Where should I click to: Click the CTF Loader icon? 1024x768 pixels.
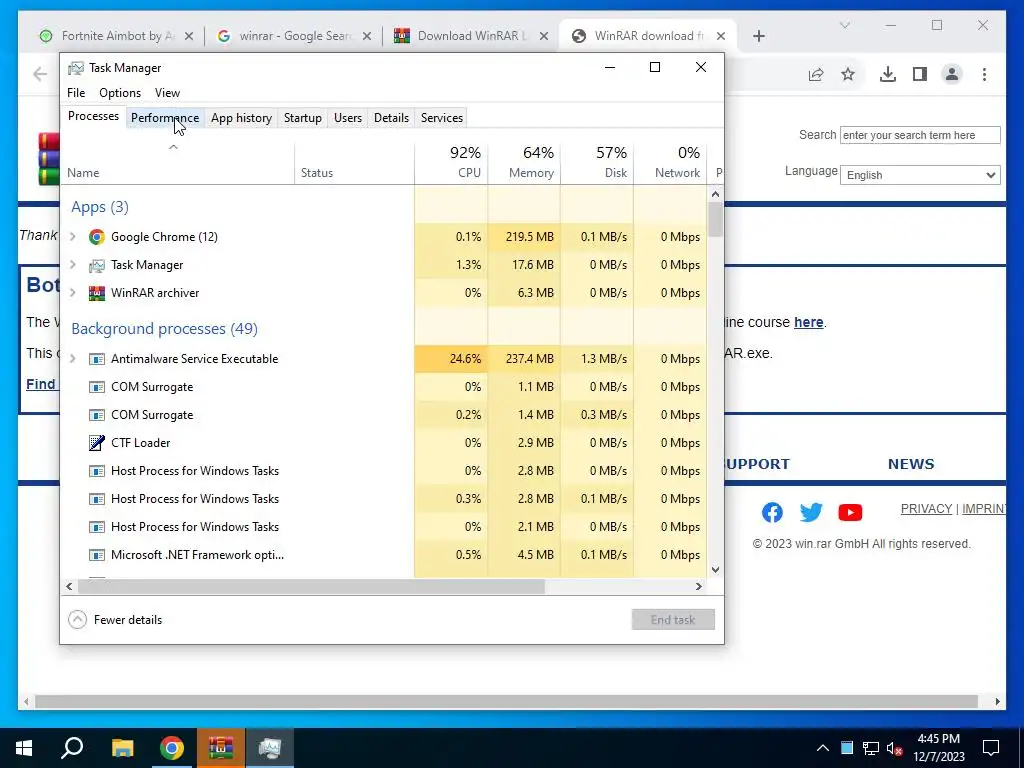[97, 443]
